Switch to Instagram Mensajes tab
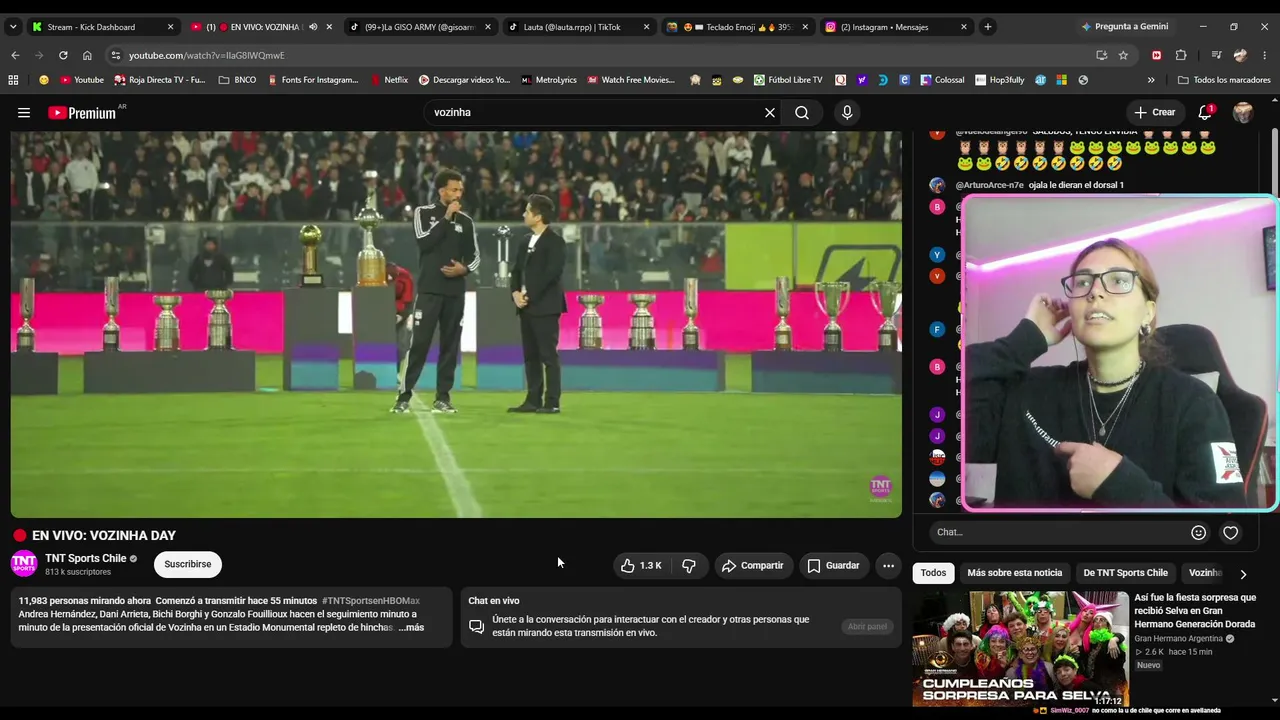Viewport: 1280px width, 720px height. pos(895,27)
